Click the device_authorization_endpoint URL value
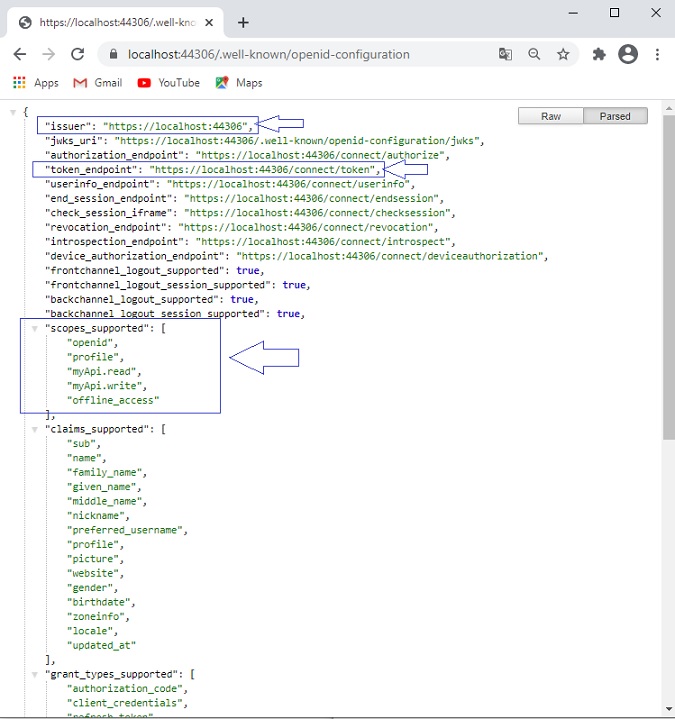The width and height of the screenshot is (675, 719). (389, 256)
